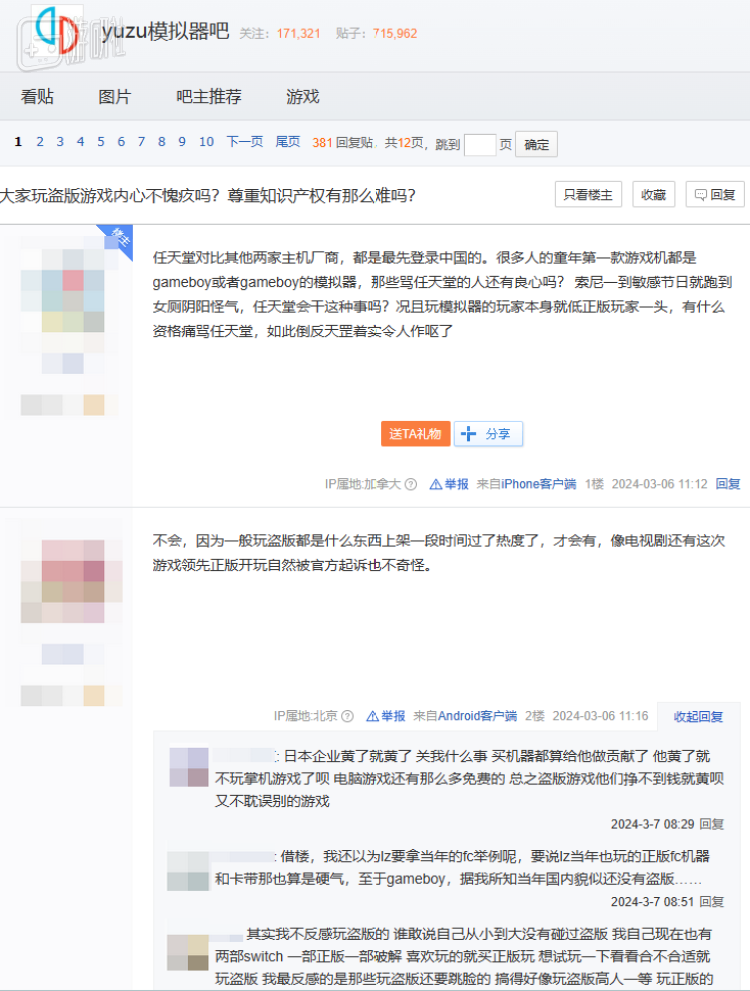Screen dimensions: 750x991
Task: Collapse replies with 收起回复
Action: (698, 717)
